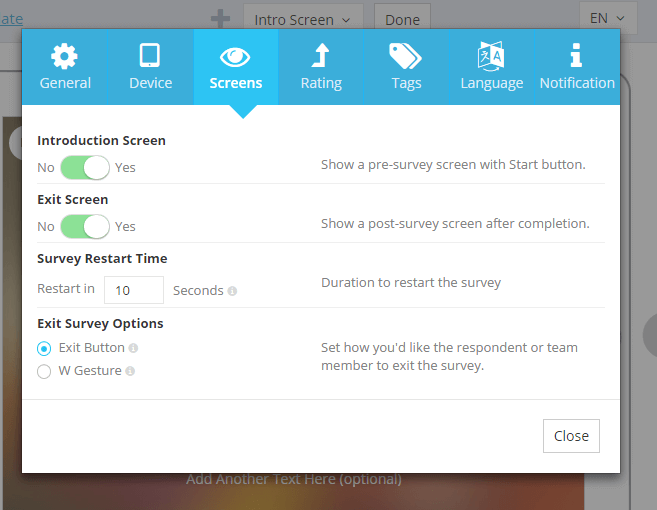Click 'Show a pre-survey screen' description
The height and width of the screenshot is (510, 657).
pyautogui.click(x=453, y=165)
